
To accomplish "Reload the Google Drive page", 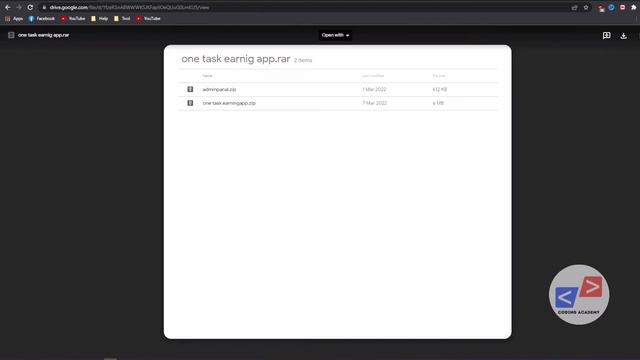I will (x=30, y=7).
